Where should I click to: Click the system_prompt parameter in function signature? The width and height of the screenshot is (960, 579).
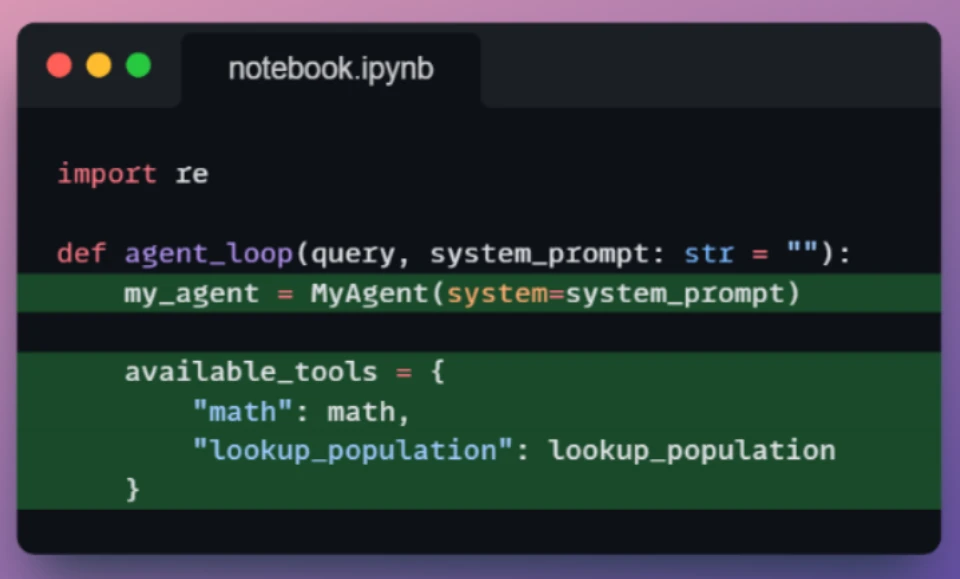point(539,253)
